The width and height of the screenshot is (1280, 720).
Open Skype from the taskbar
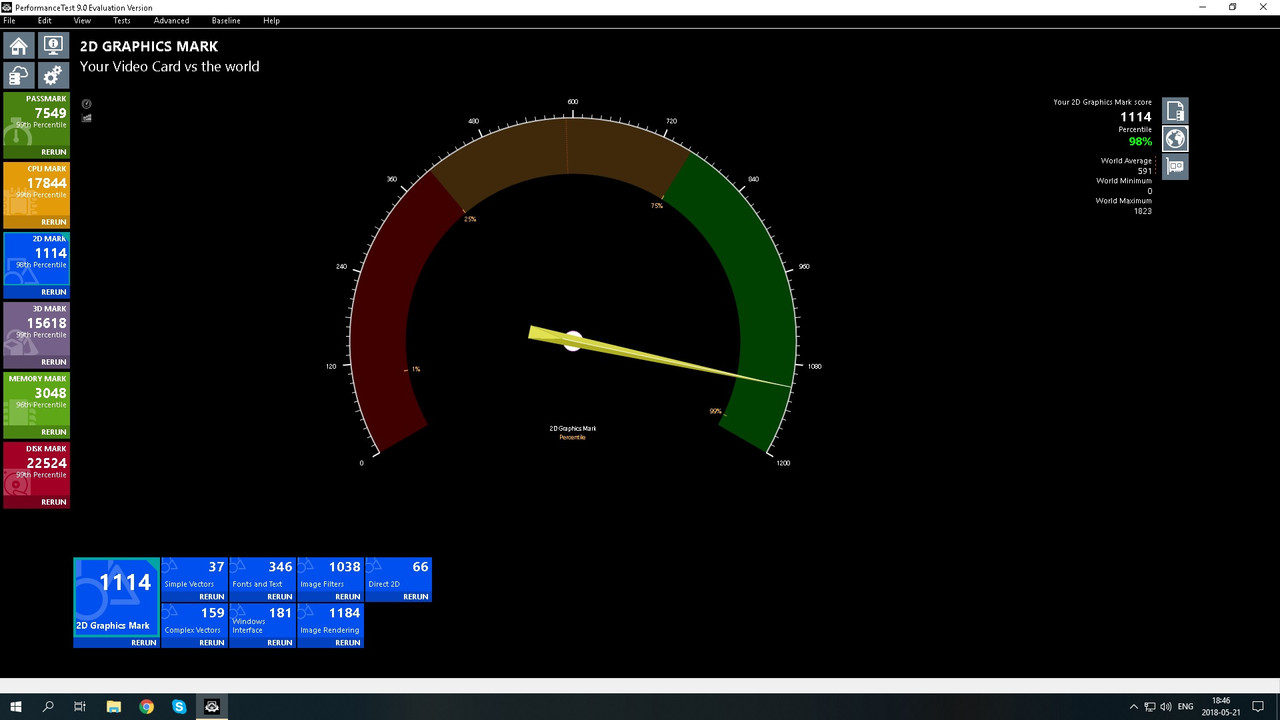179,707
